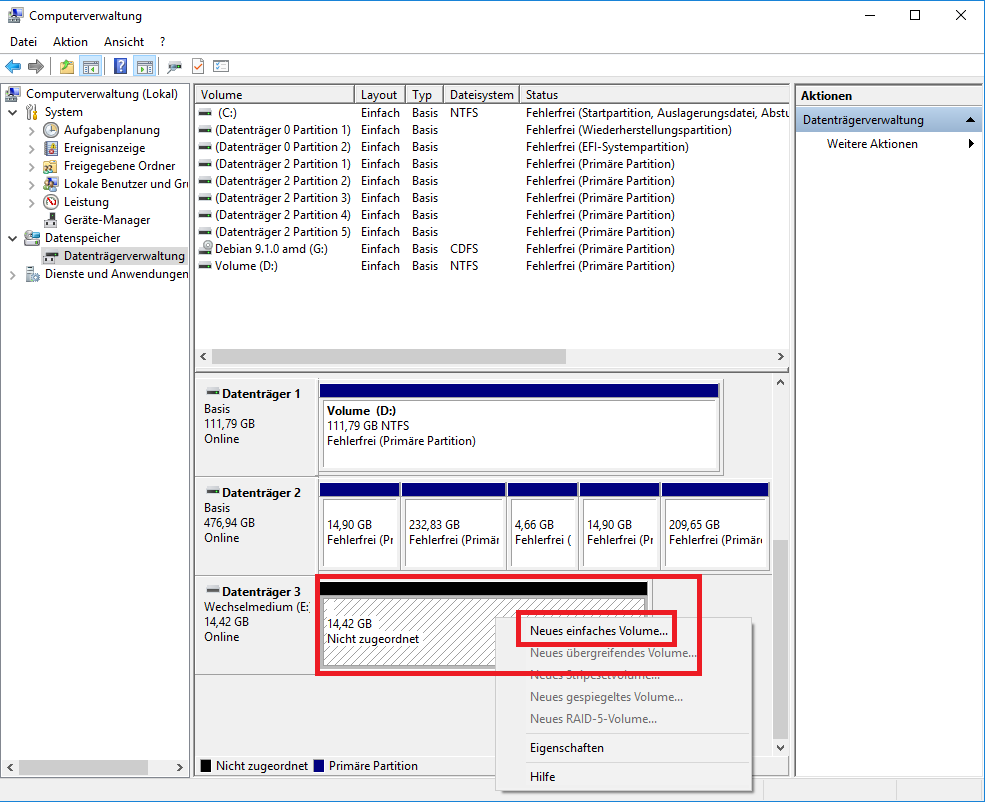Expand Dienste und Anwendungen node

12,274
